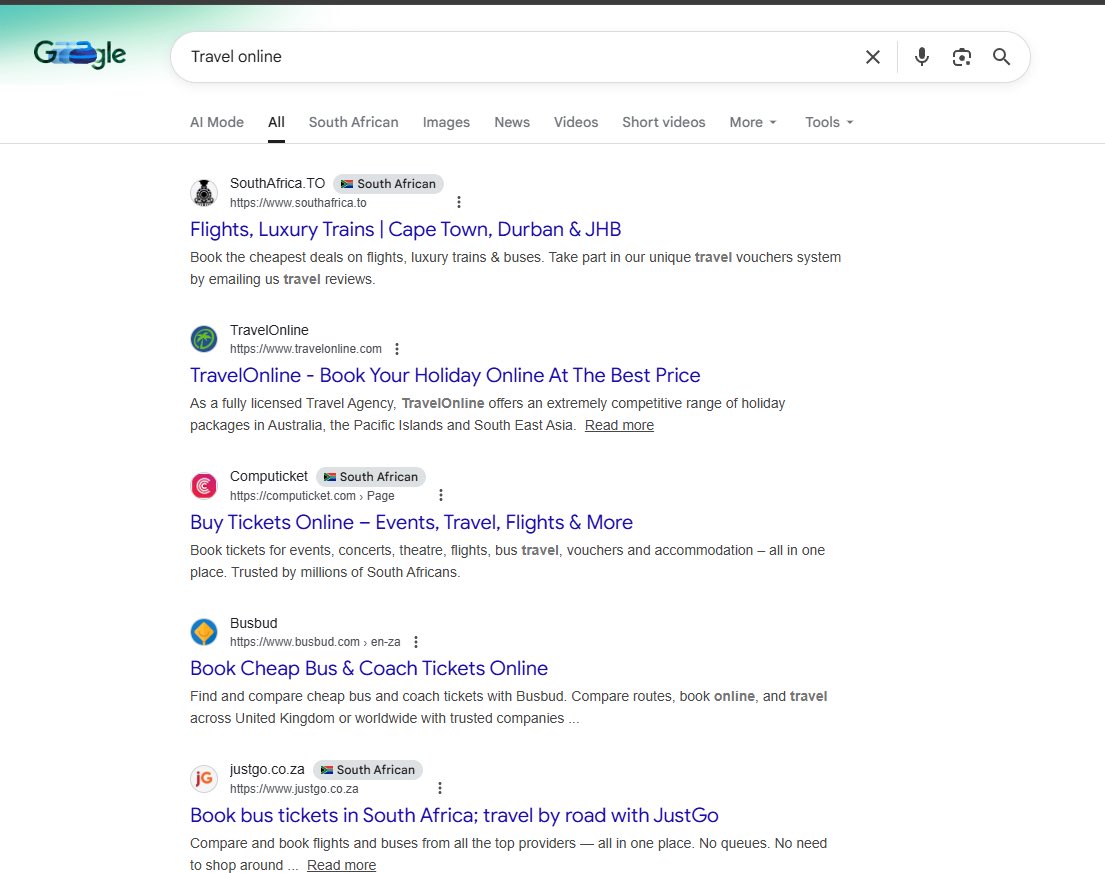Click the justgo.co.za site name
This screenshot has height=873, width=1105.
[x=267, y=769]
